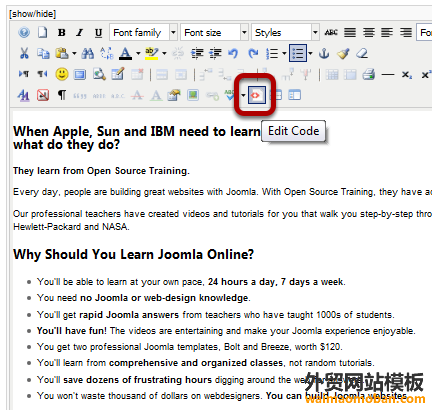Viewport: 432px width, 410px height.
Task: Click the Redo arrow
Action: pyautogui.click(x=253, y=53)
